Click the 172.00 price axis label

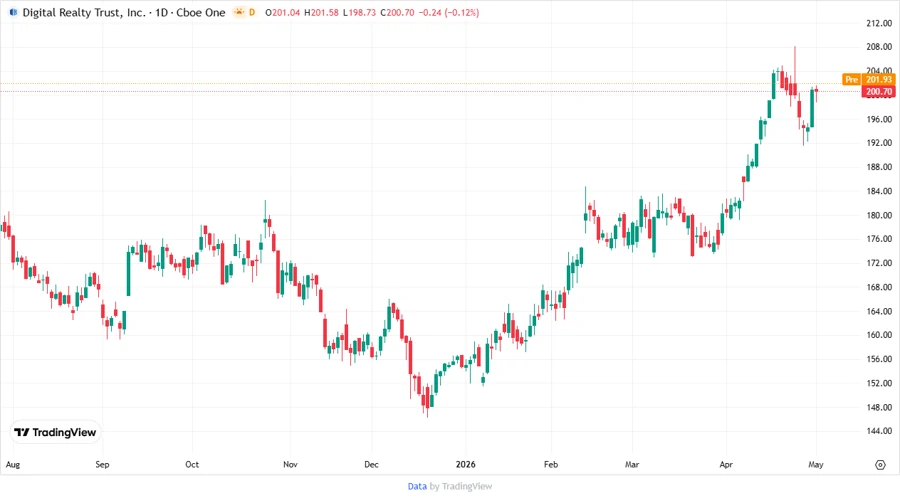pyautogui.click(x=879, y=263)
